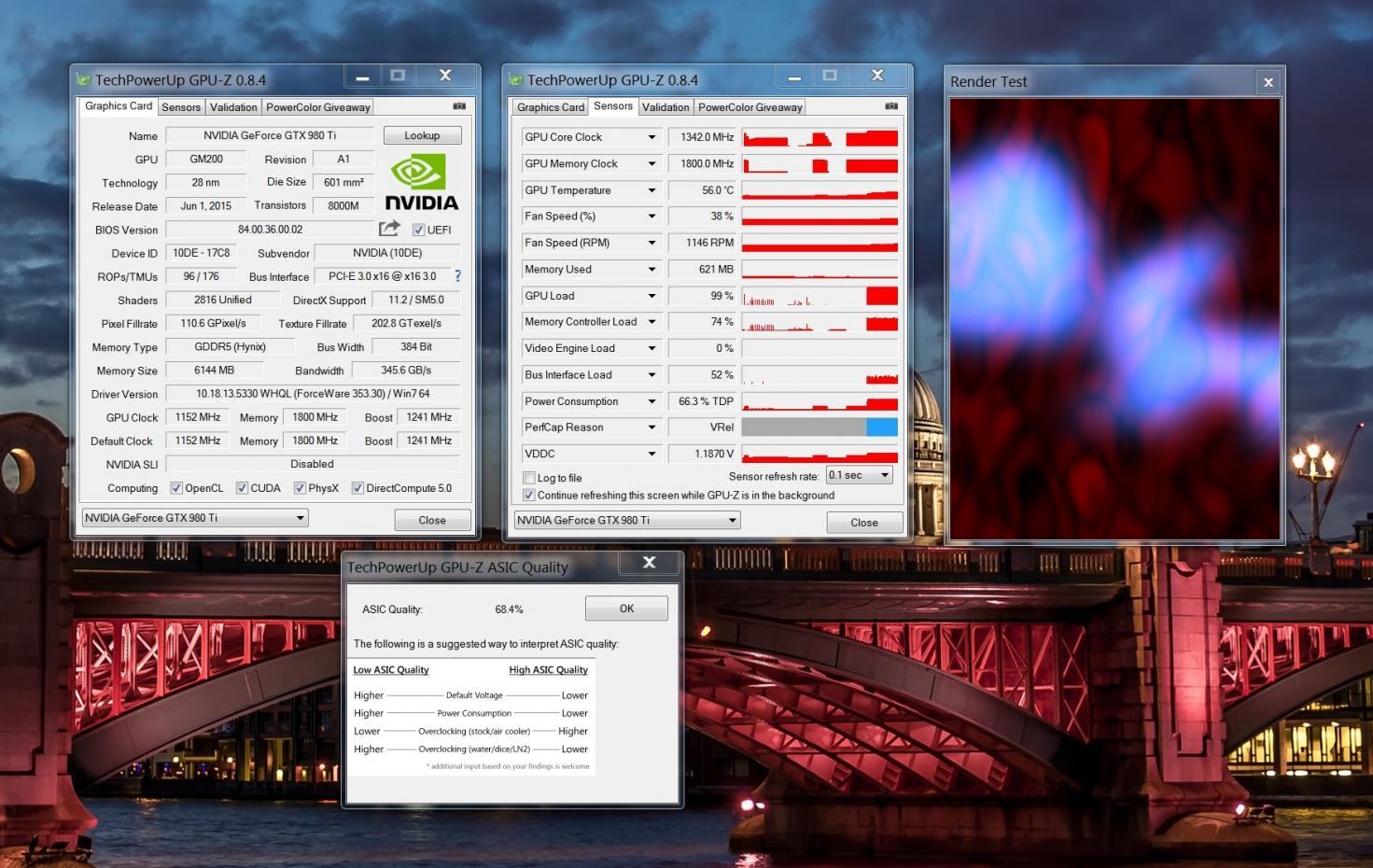This screenshot has height=868, width=1373.
Task: Click the camera screenshot icon in Sensors window
Action: click(x=891, y=106)
